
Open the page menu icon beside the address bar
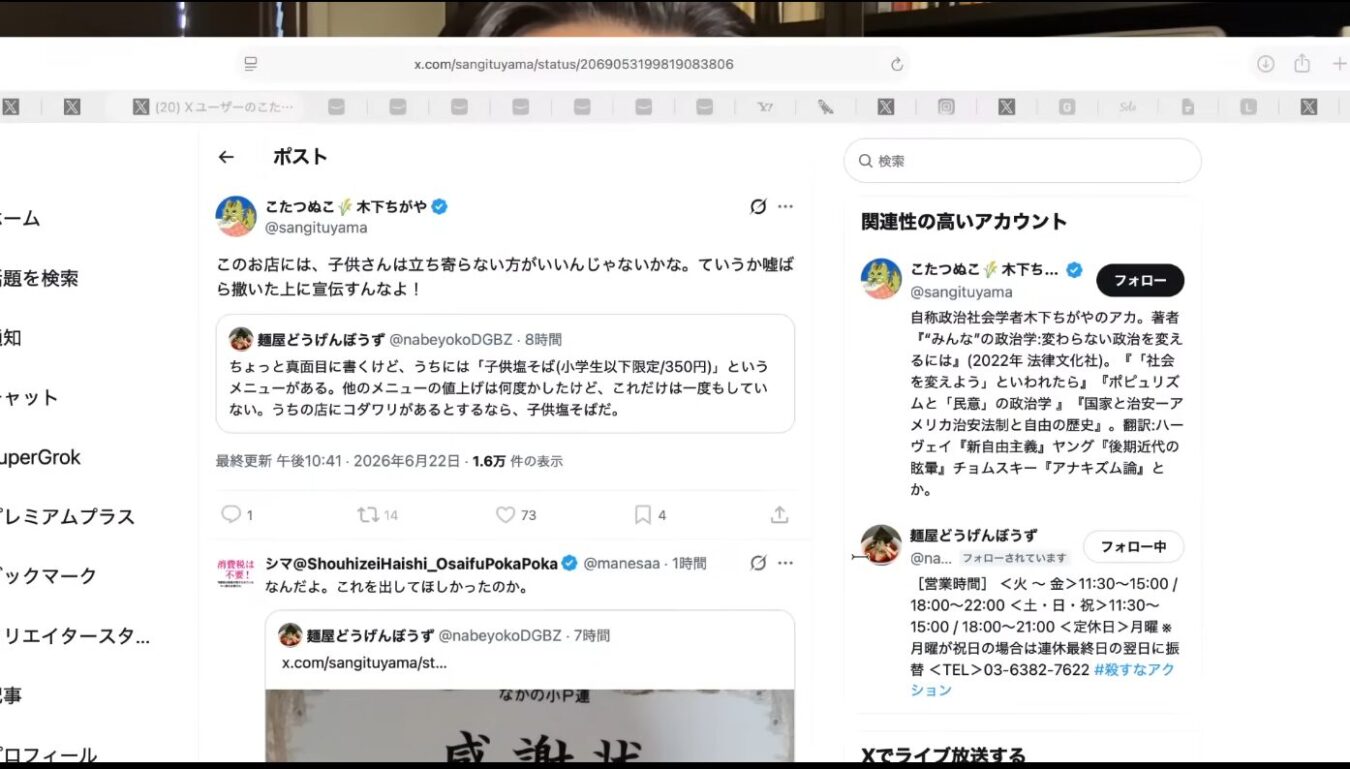click(251, 64)
